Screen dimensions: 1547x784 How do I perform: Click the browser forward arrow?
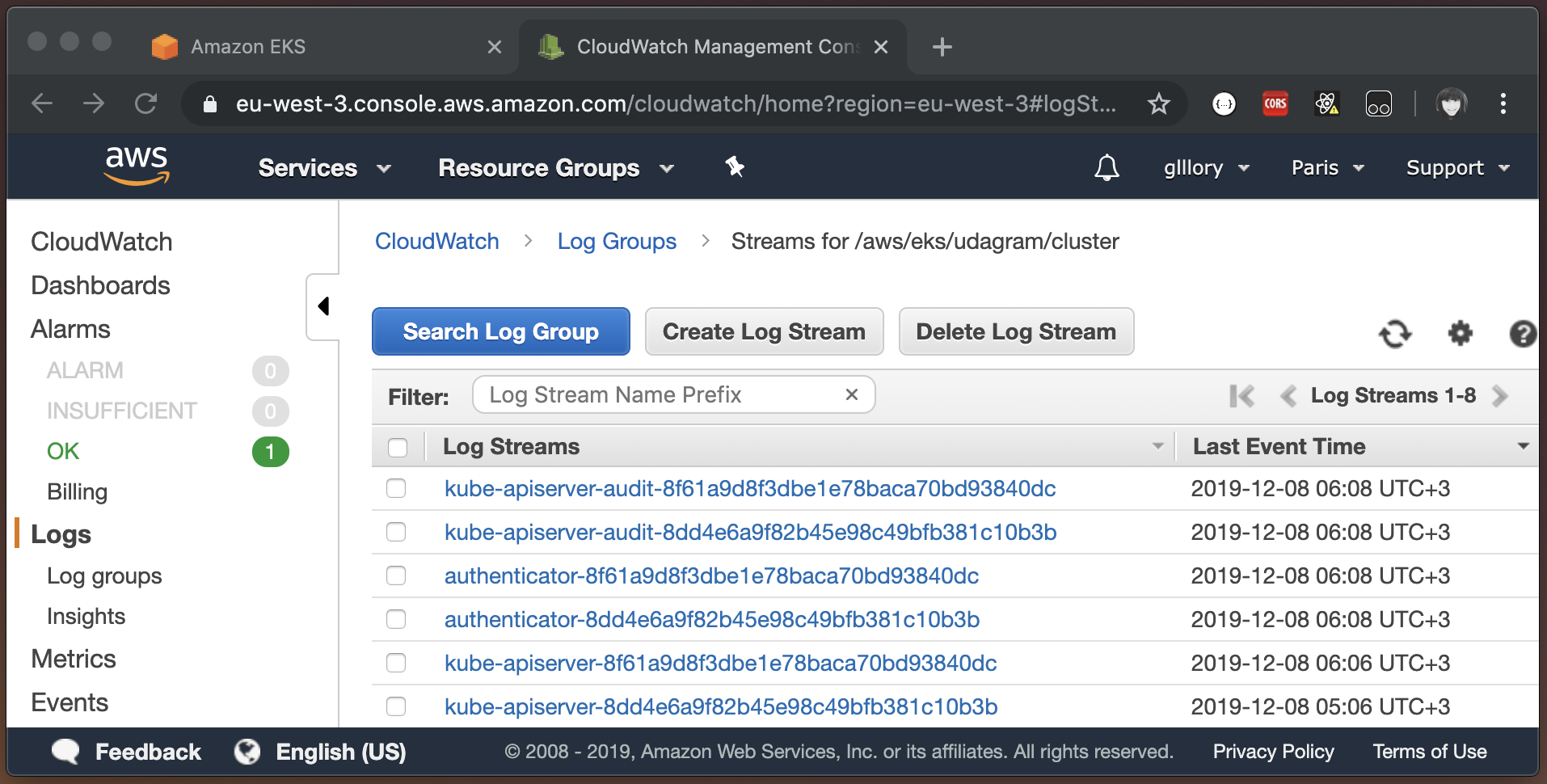[94, 103]
